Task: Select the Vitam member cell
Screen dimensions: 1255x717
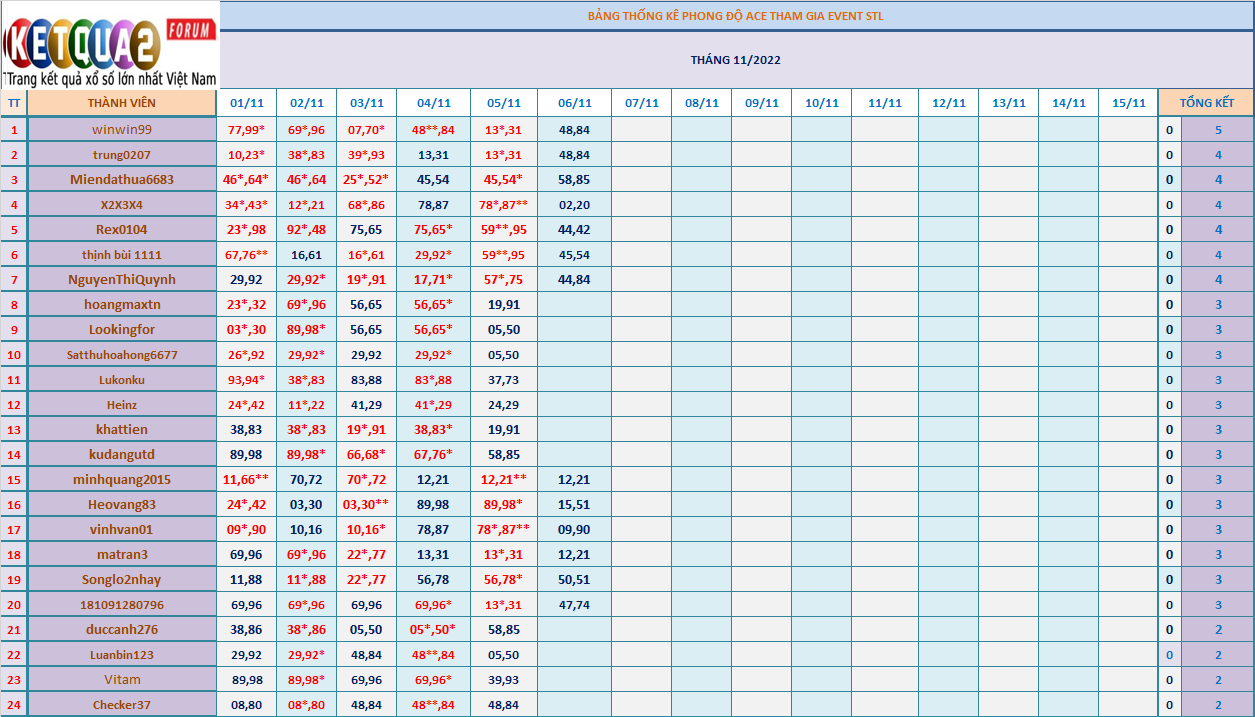Action: click(121, 680)
